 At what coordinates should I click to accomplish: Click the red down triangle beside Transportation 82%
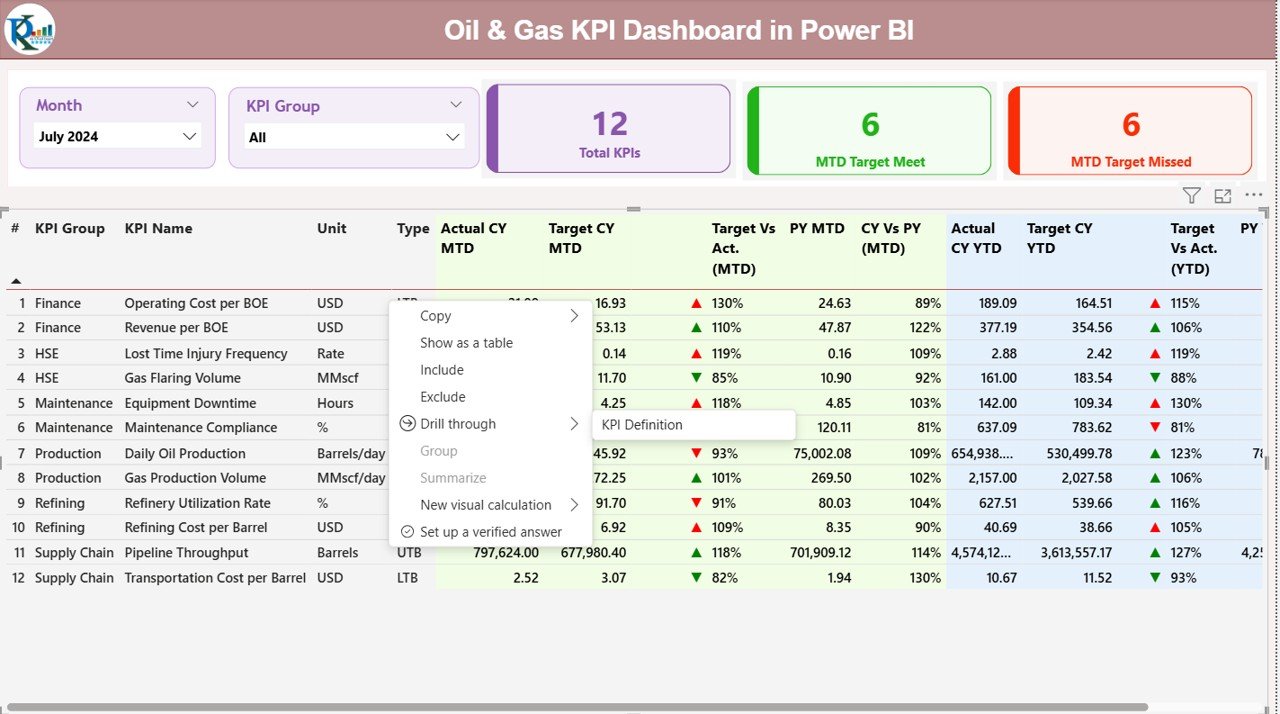696,577
